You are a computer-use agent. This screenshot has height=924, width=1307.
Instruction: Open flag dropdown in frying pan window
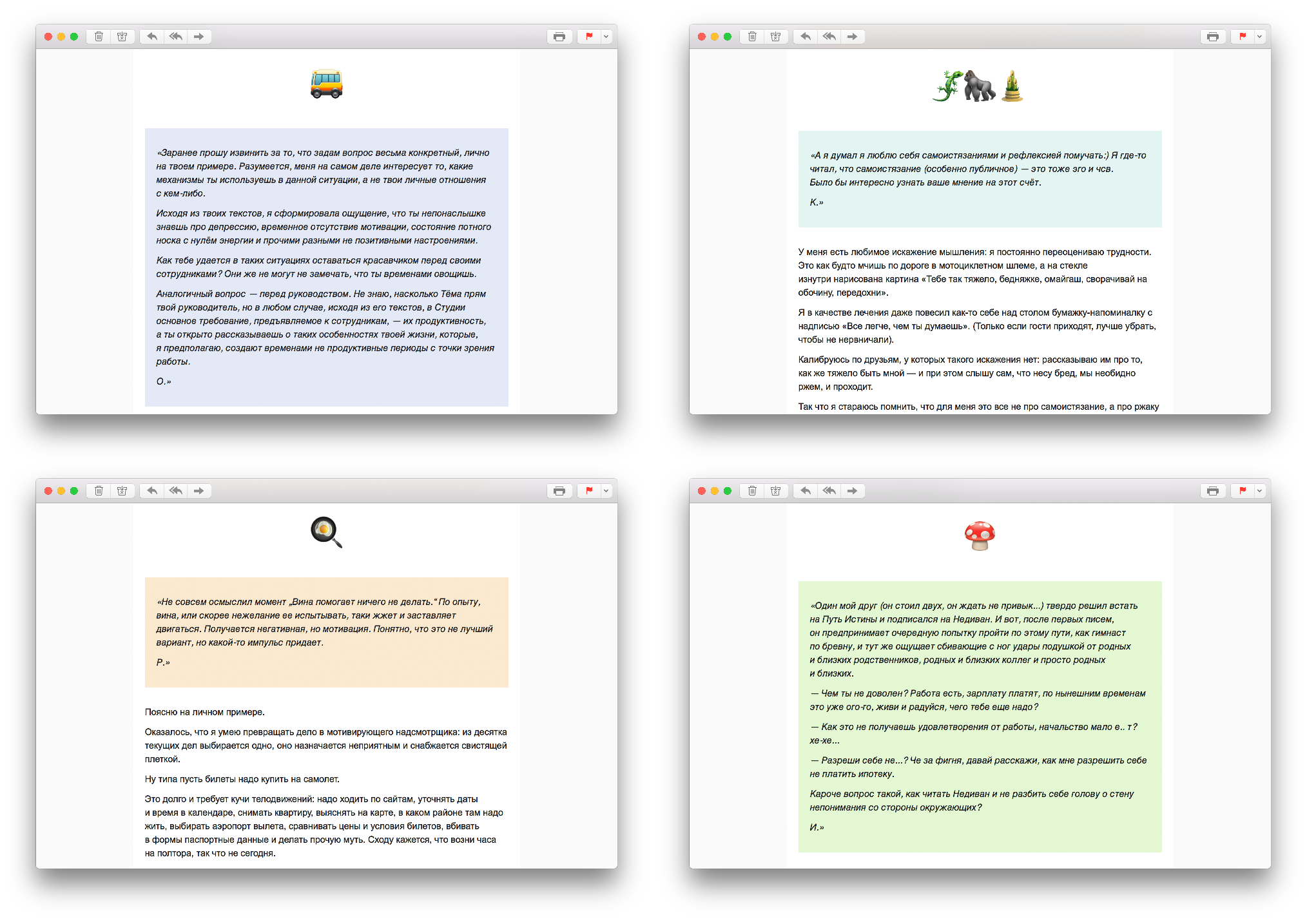[606, 491]
